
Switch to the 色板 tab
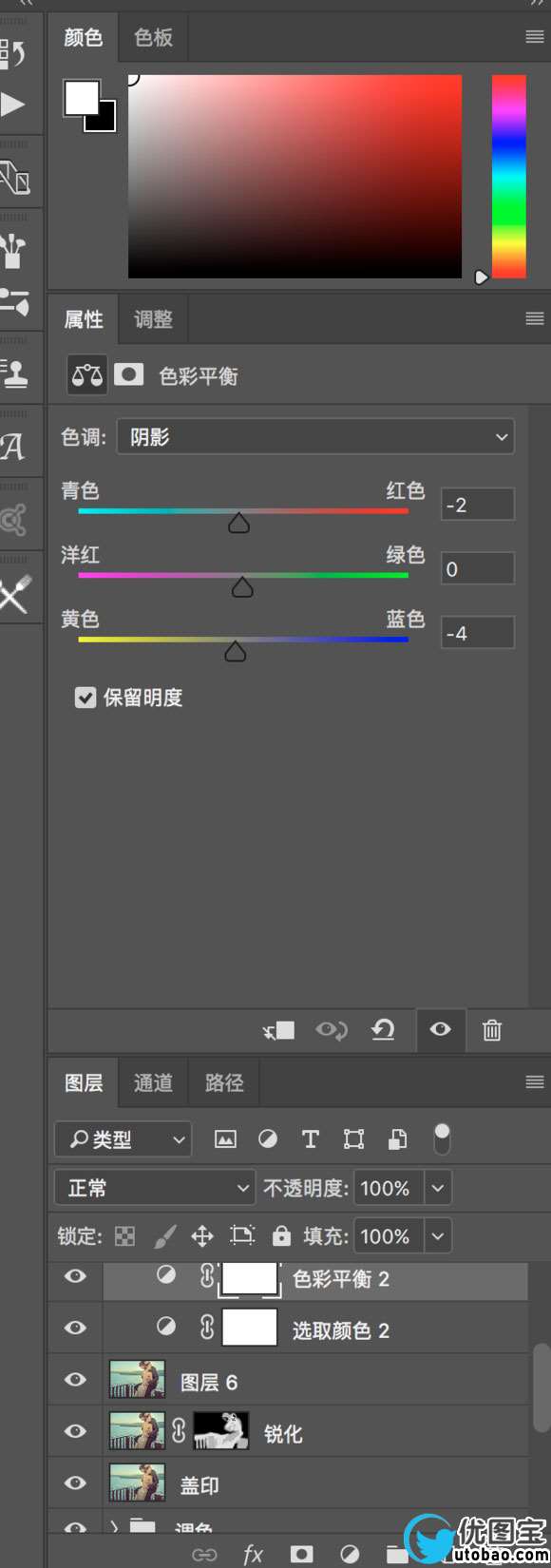pyautogui.click(x=153, y=37)
